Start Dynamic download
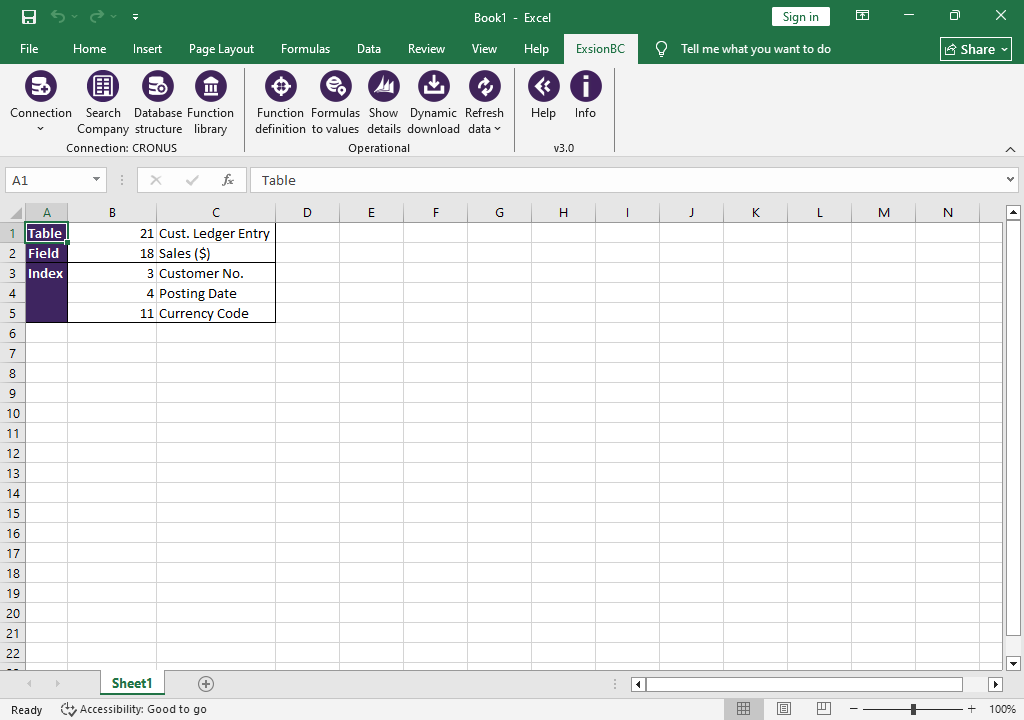 click(434, 103)
